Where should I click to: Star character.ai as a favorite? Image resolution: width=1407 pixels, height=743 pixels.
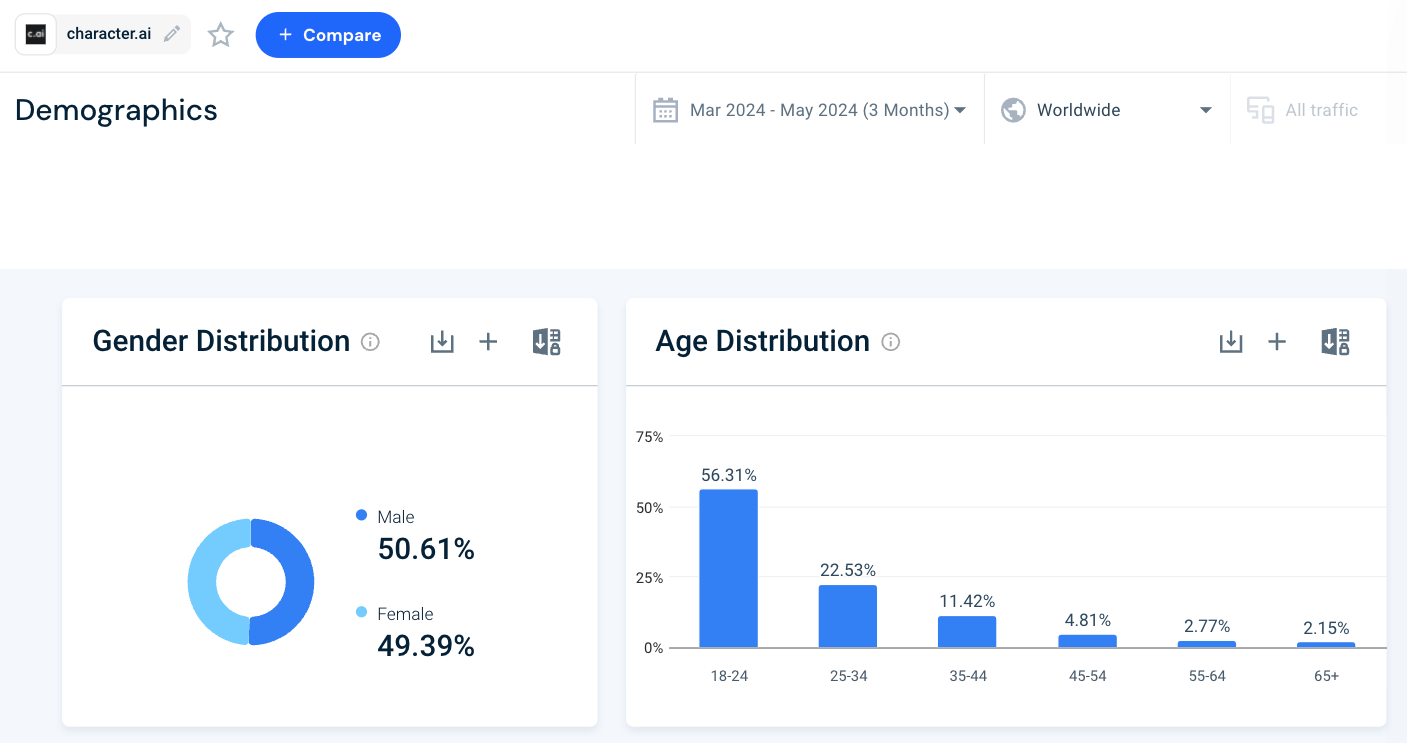(220, 35)
